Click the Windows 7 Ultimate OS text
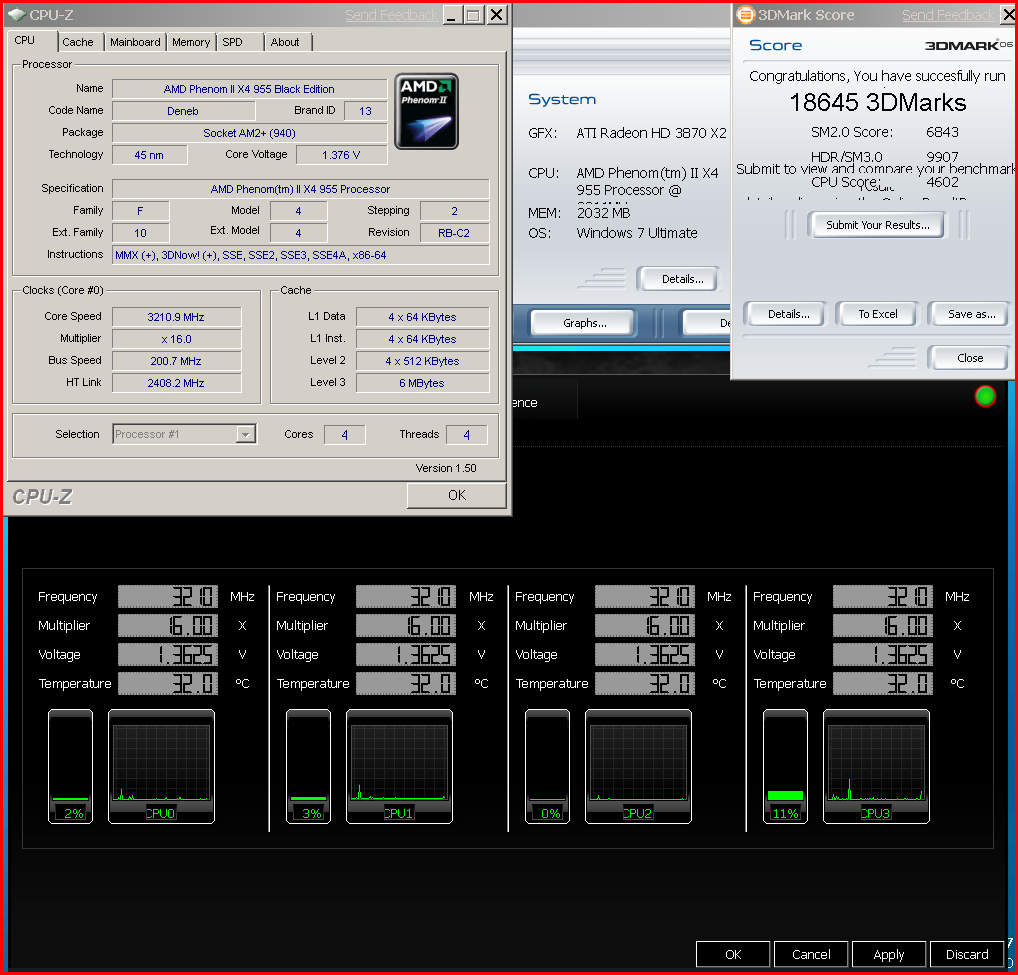The width and height of the screenshot is (1018, 975). (x=637, y=233)
